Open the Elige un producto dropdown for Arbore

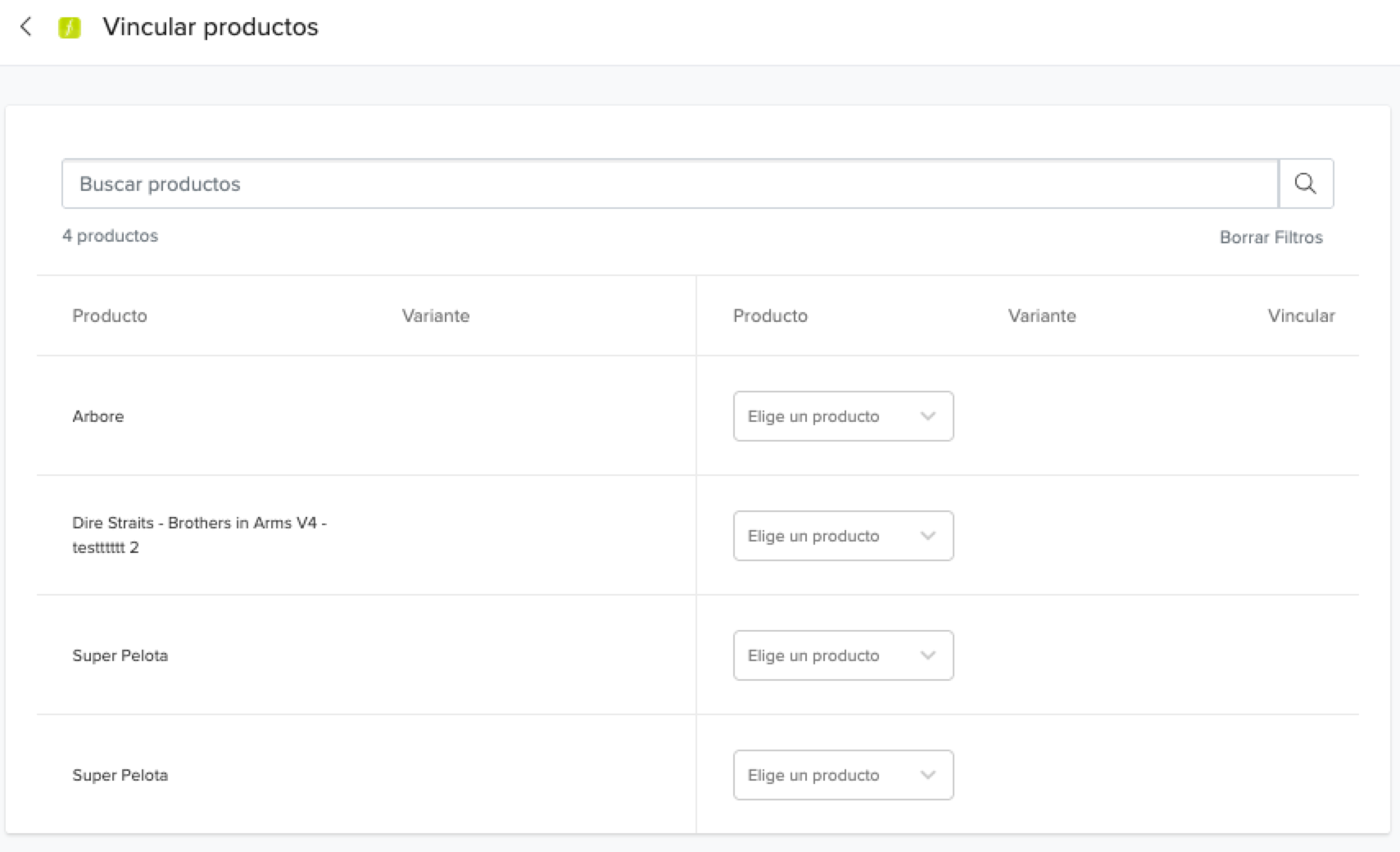coord(843,416)
